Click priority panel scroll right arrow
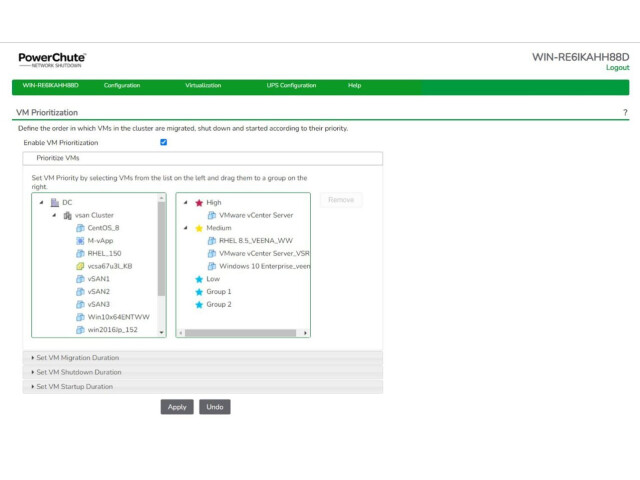Screen dimensions: 640x480 click(x=305, y=333)
